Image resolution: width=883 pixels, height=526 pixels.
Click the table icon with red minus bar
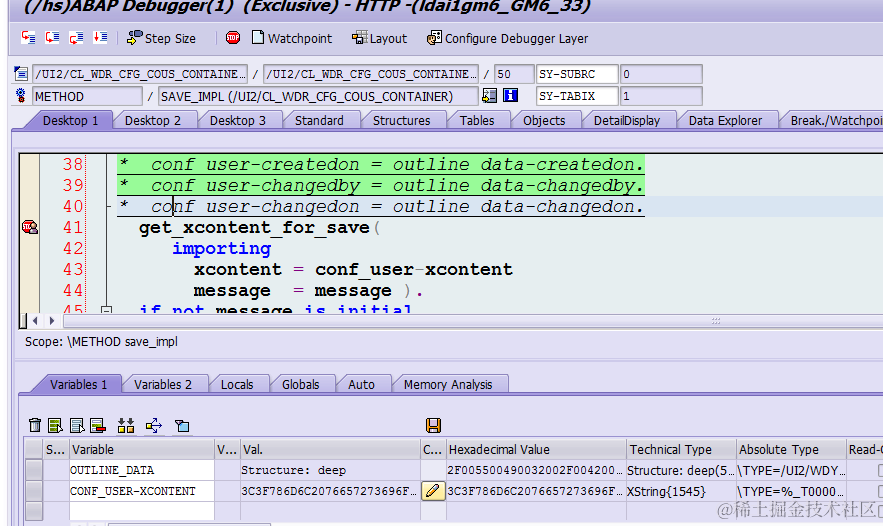pos(98,425)
